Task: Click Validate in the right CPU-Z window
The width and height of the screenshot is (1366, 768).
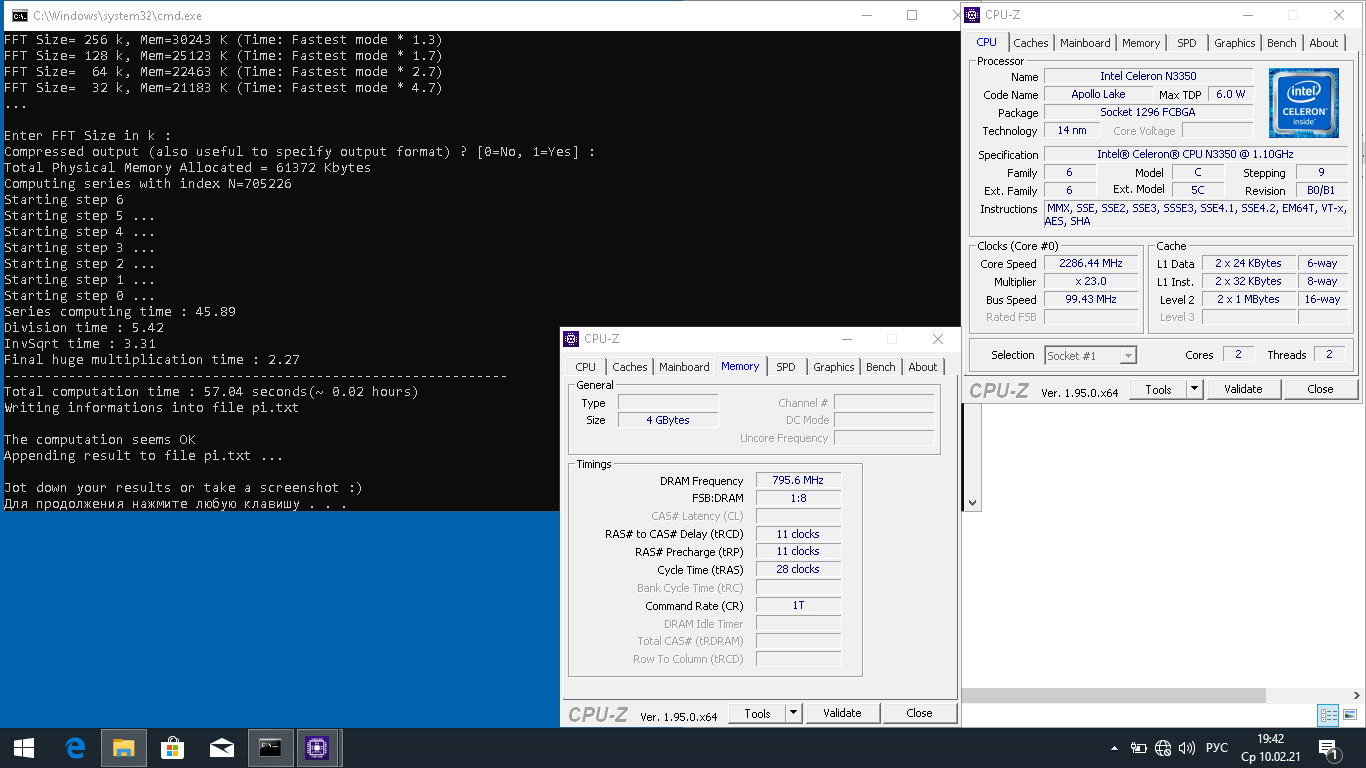Action: (1243, 389)
